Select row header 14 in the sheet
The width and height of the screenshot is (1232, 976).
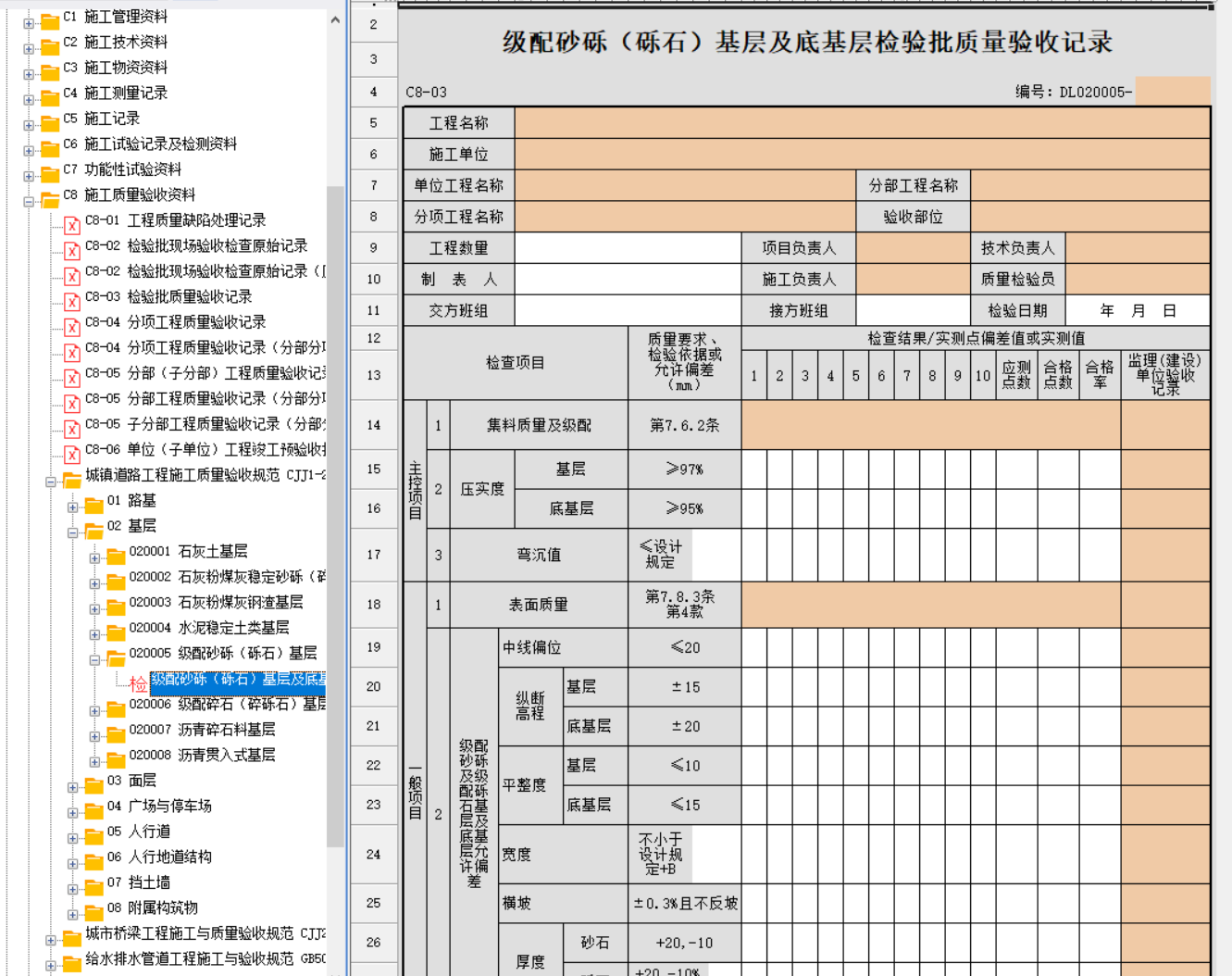[x=373, y=425]
